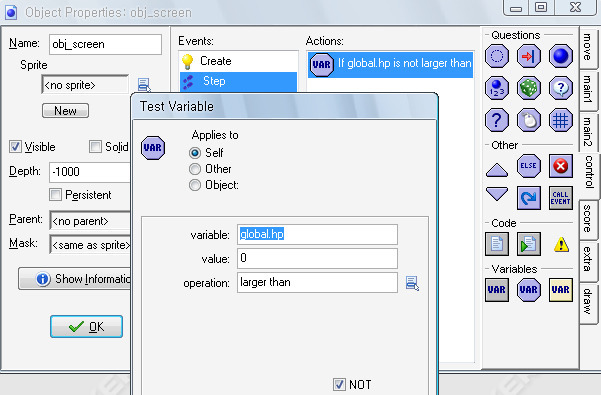Viewport: 601px width, 395px height.
Task: Open operation choice menu icon in Test Variable
Action: [x=412, y=284]
